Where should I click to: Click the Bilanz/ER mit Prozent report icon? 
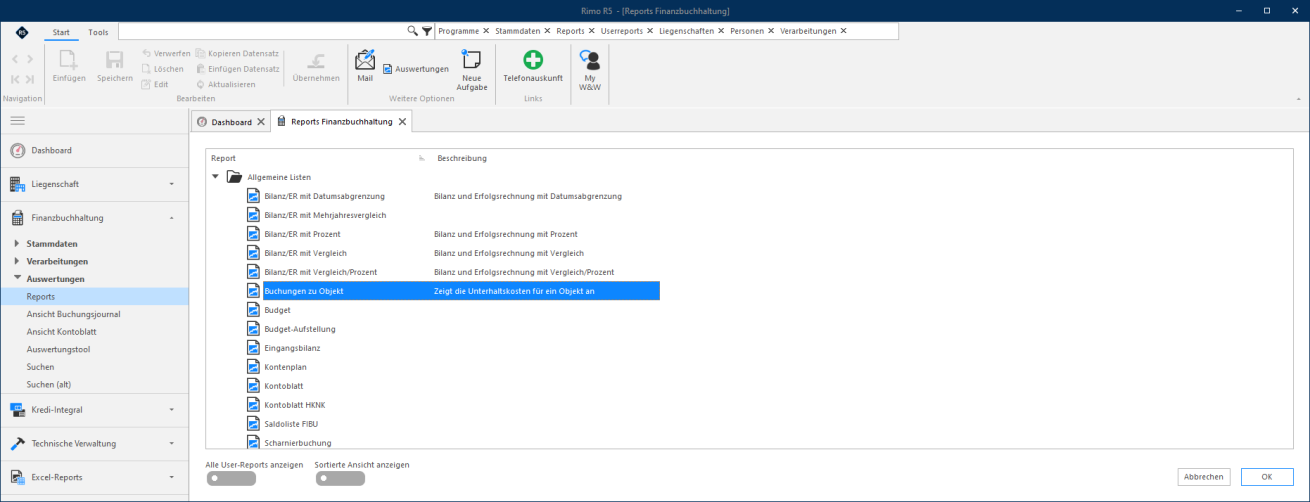click(253, 233)
